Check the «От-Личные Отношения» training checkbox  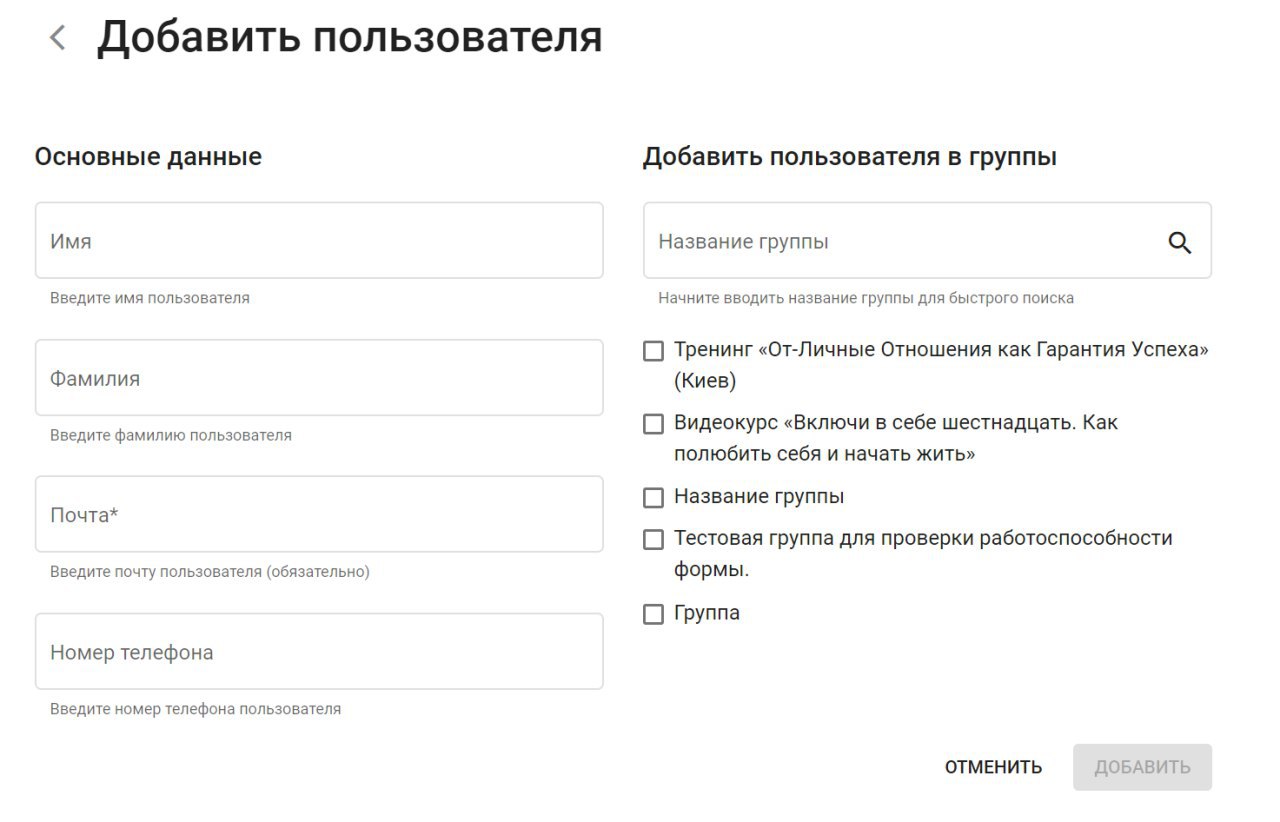click(x=653, y=351)
